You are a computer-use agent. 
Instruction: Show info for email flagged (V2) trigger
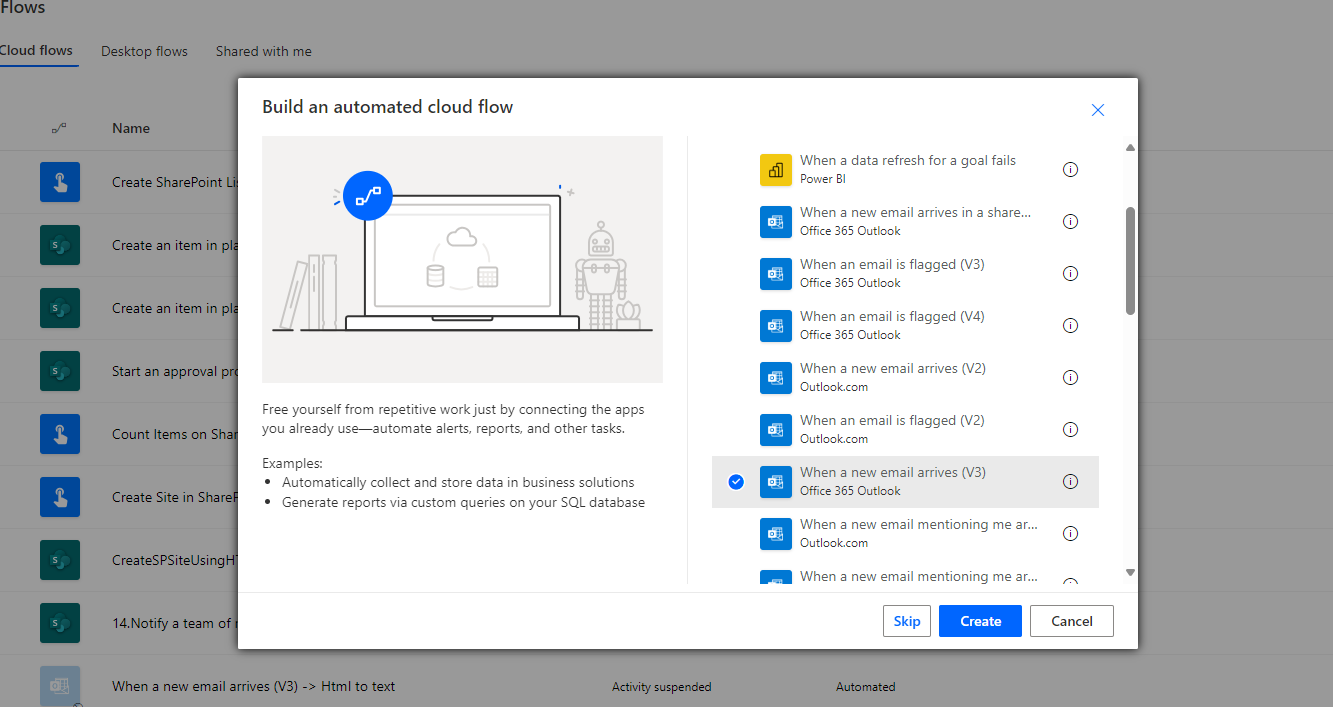(x=1070, y=430)
